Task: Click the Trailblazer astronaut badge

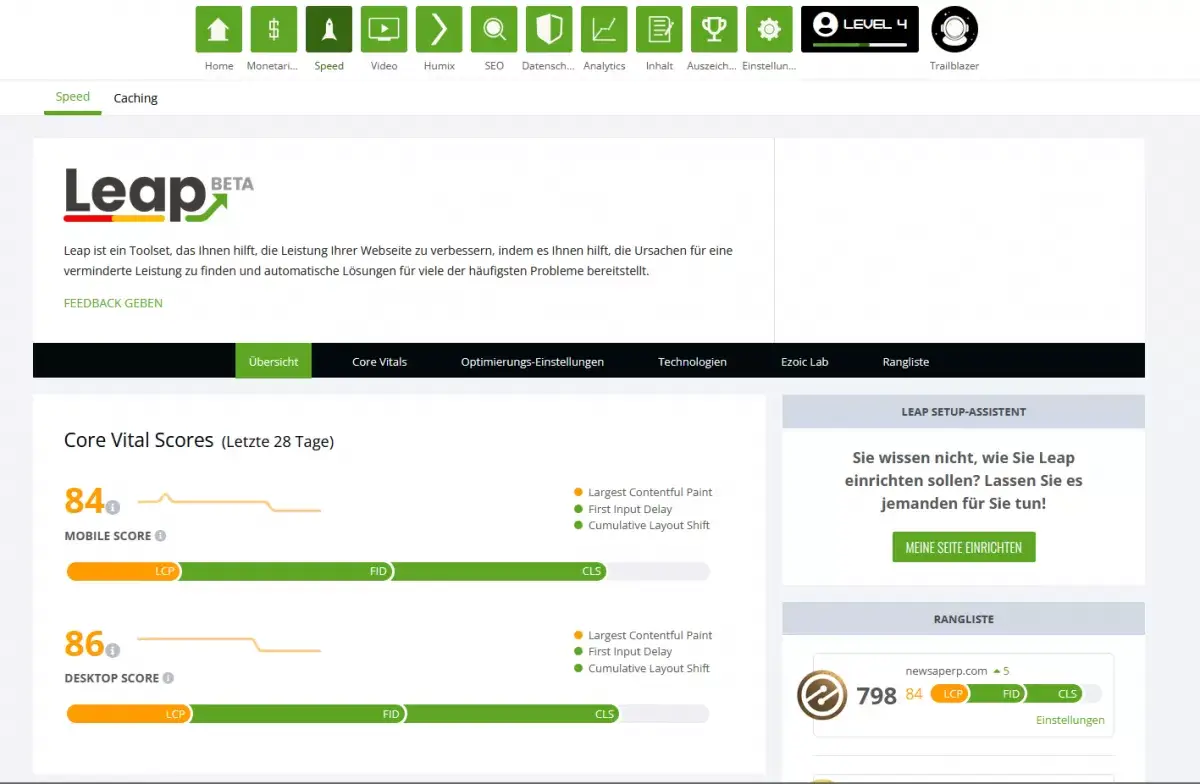Action: click(x=954, y=30)
